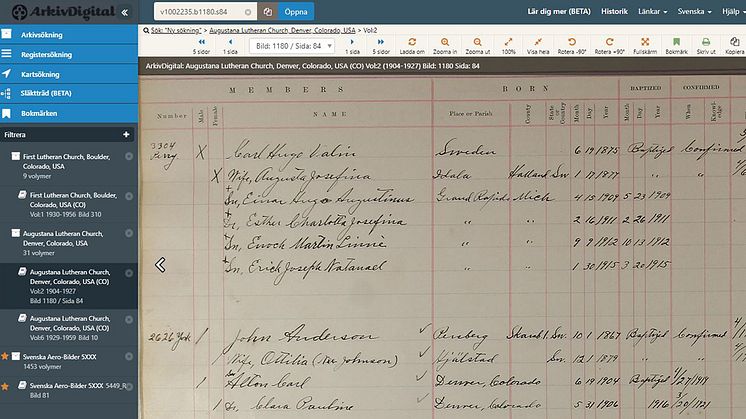Toggle star on Svenska Aero-Bilder SXXX archive

[x=5, y=356]
